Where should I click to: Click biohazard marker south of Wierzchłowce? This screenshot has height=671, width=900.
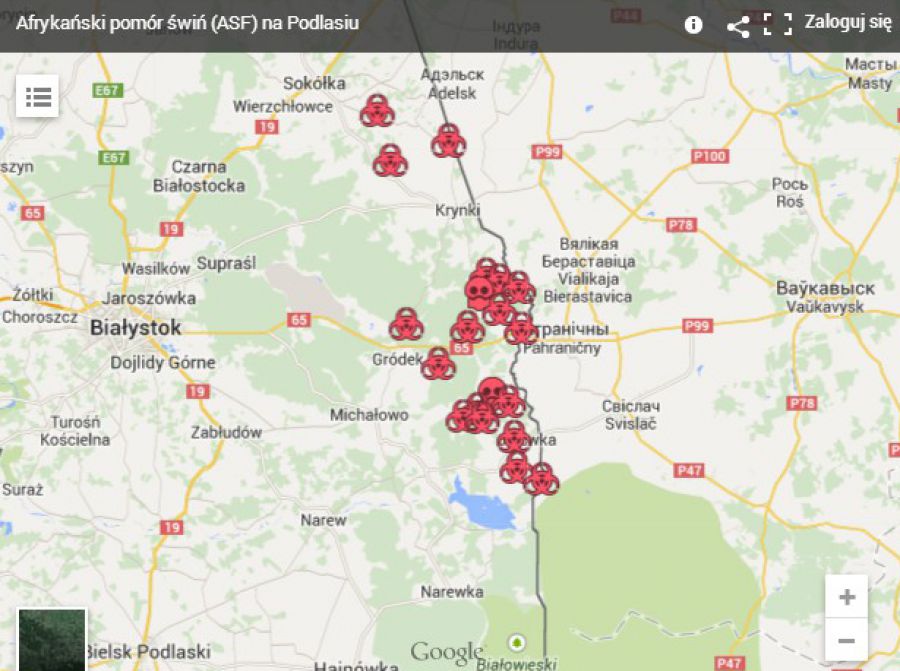click(390, 161)
